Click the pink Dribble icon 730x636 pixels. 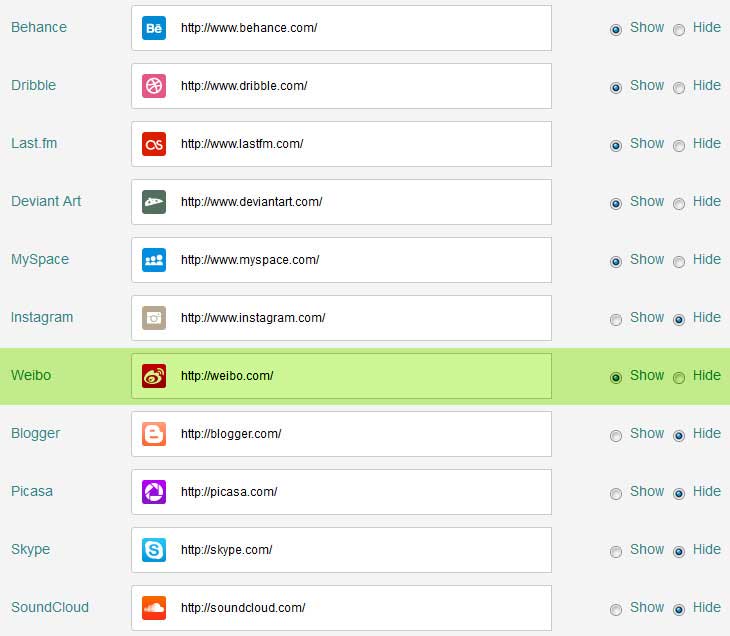154,86
